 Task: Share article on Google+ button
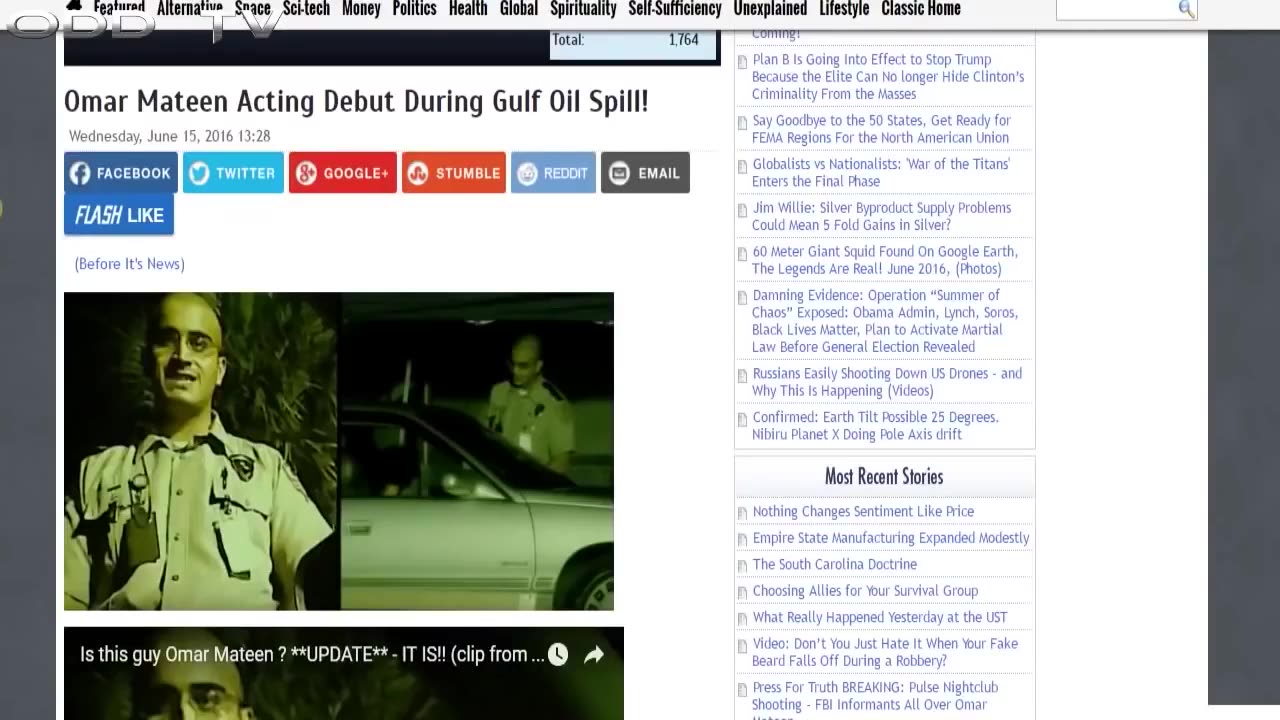point(343,173)
